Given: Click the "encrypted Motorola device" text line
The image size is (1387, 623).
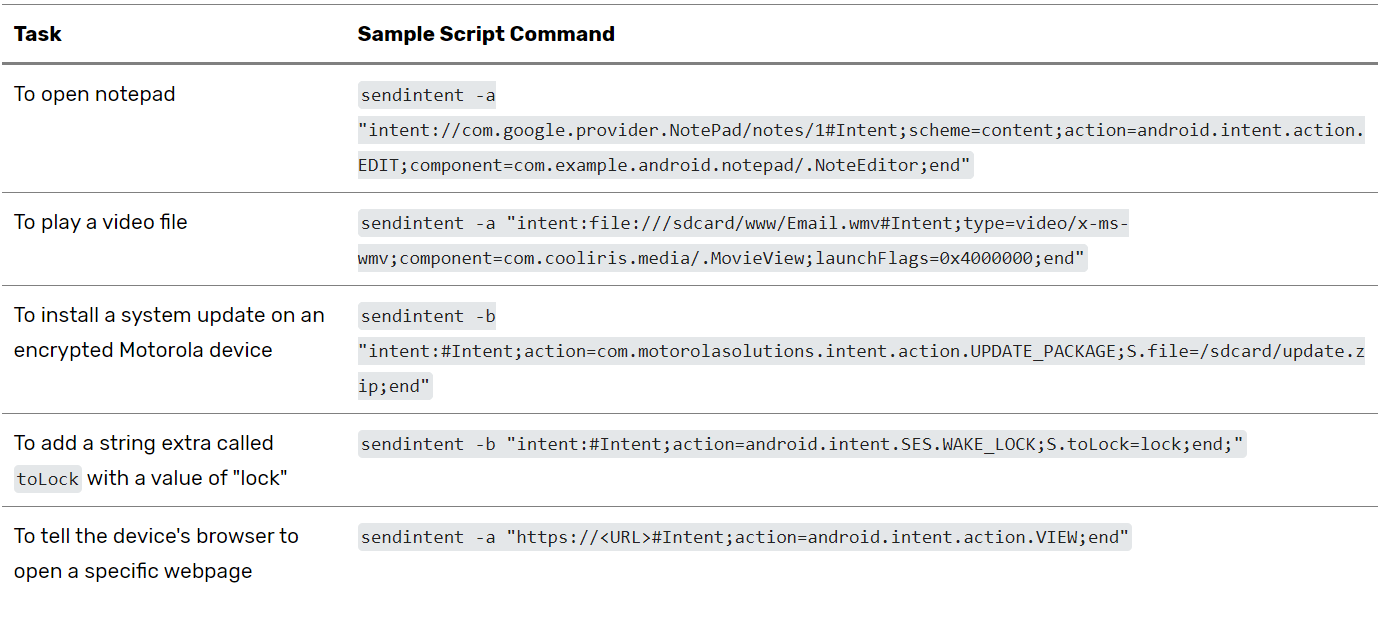Looking at the screenshot, I should pos(143,350).
